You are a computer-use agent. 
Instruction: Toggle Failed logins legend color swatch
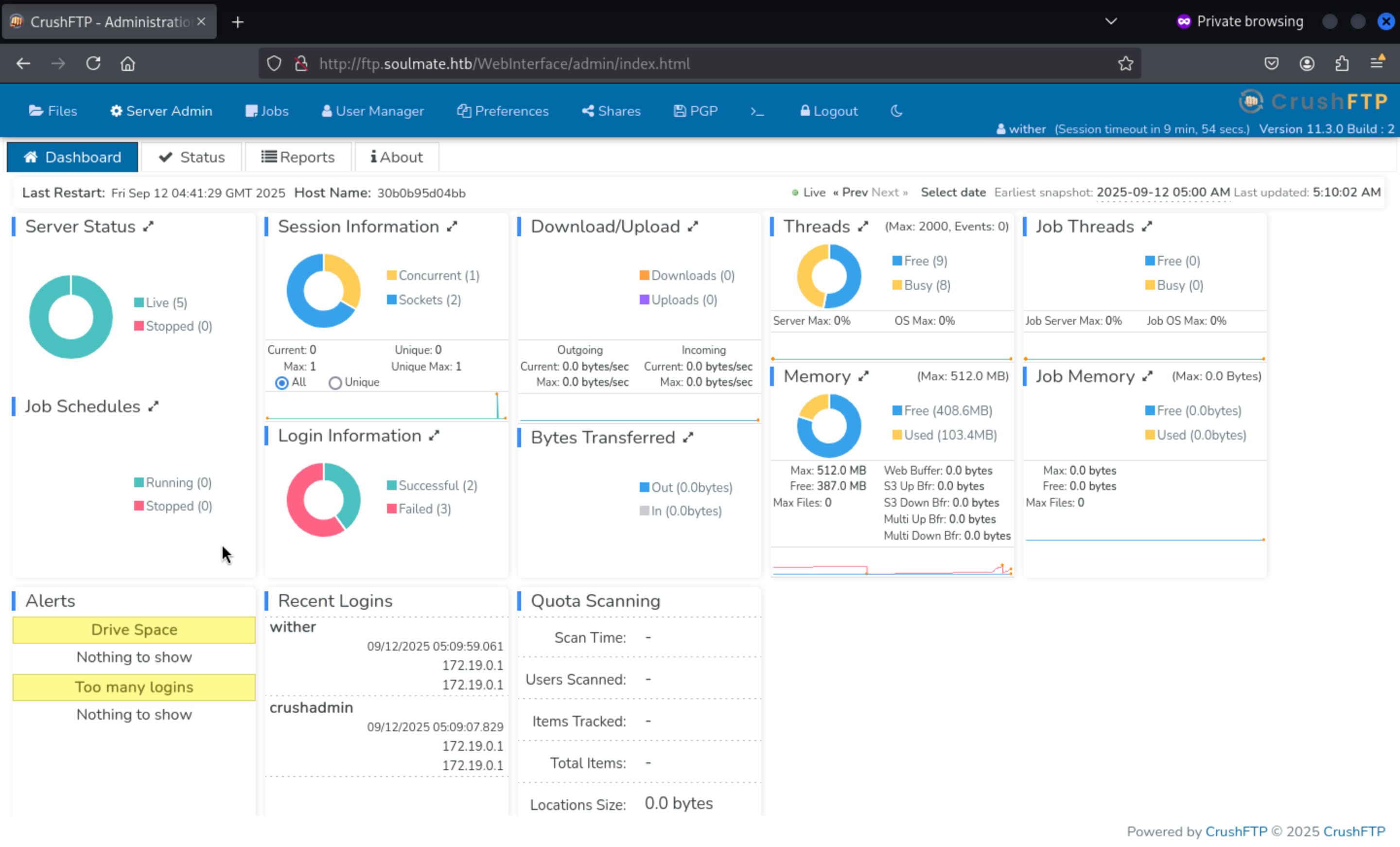point(391,509)
